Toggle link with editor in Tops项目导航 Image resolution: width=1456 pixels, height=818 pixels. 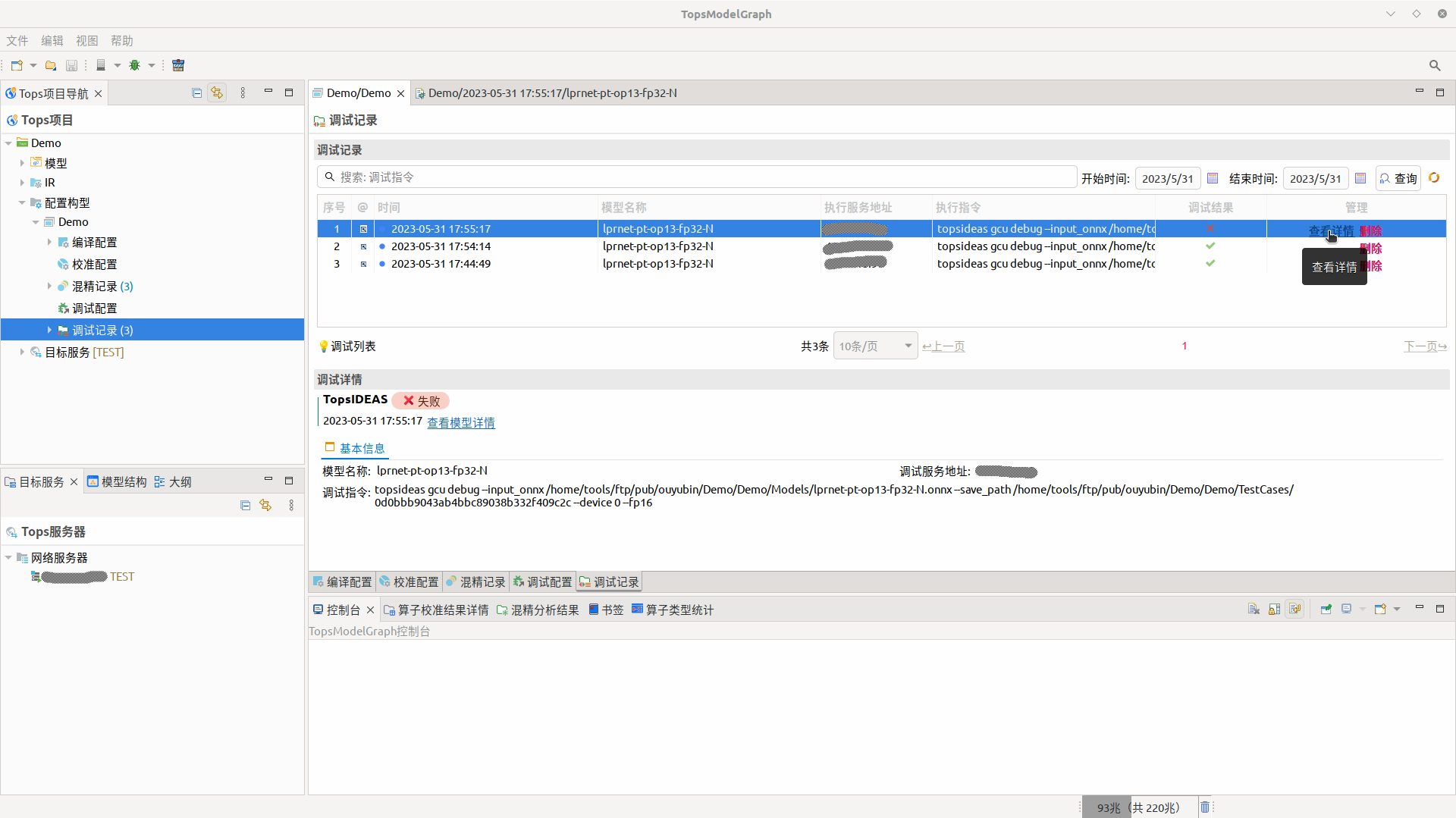[x=217, y=92]
